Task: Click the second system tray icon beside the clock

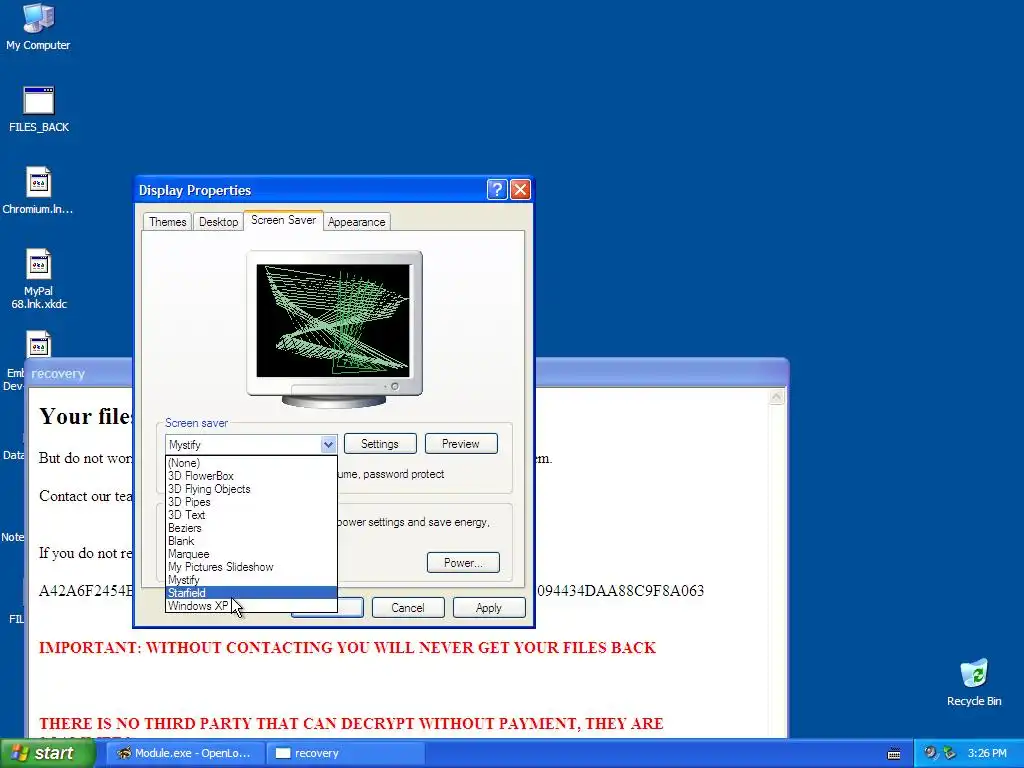Action: tap(949, 753)
